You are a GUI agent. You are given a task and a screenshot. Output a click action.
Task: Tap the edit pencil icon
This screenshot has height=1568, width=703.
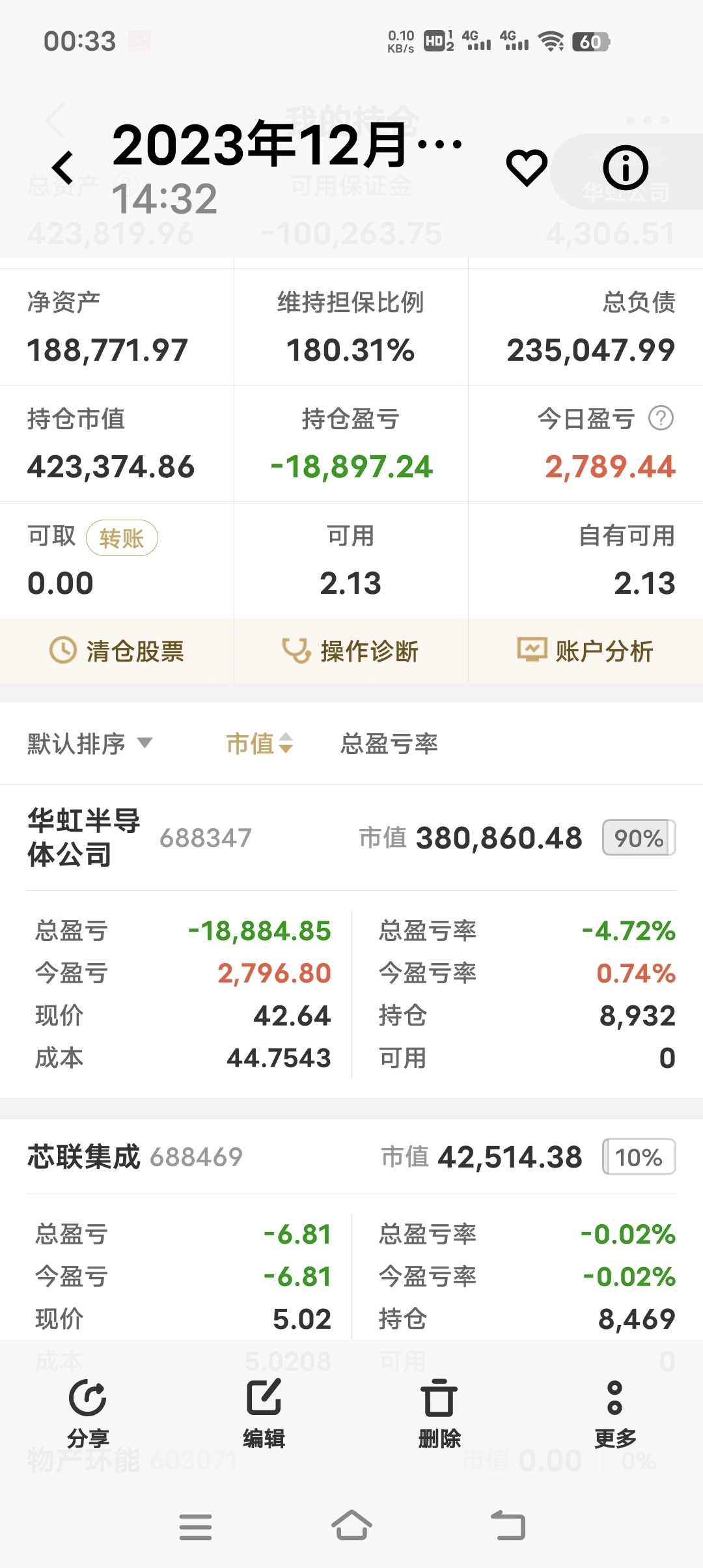[264, 1397]
